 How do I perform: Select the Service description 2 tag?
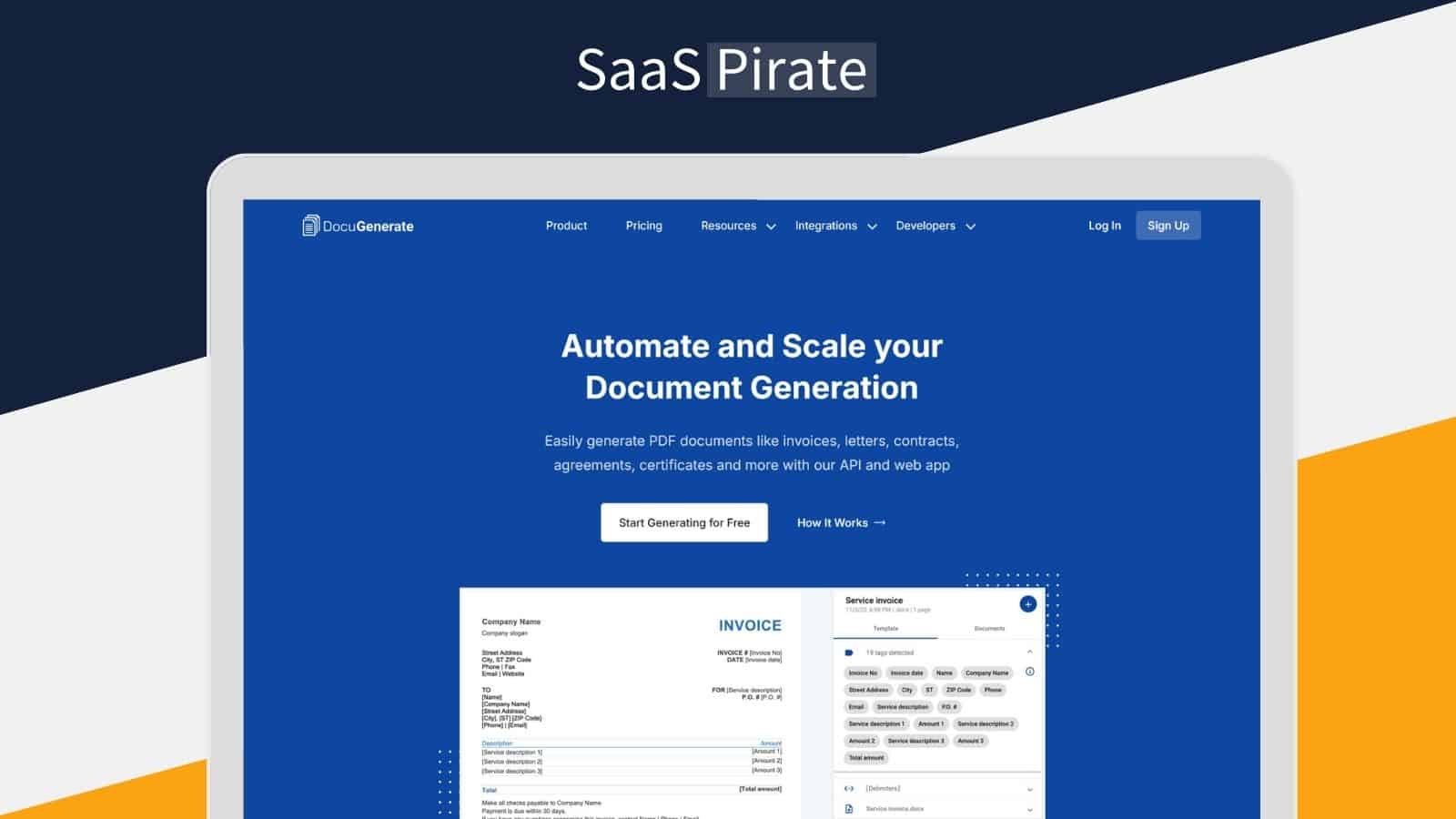point(986,724)
